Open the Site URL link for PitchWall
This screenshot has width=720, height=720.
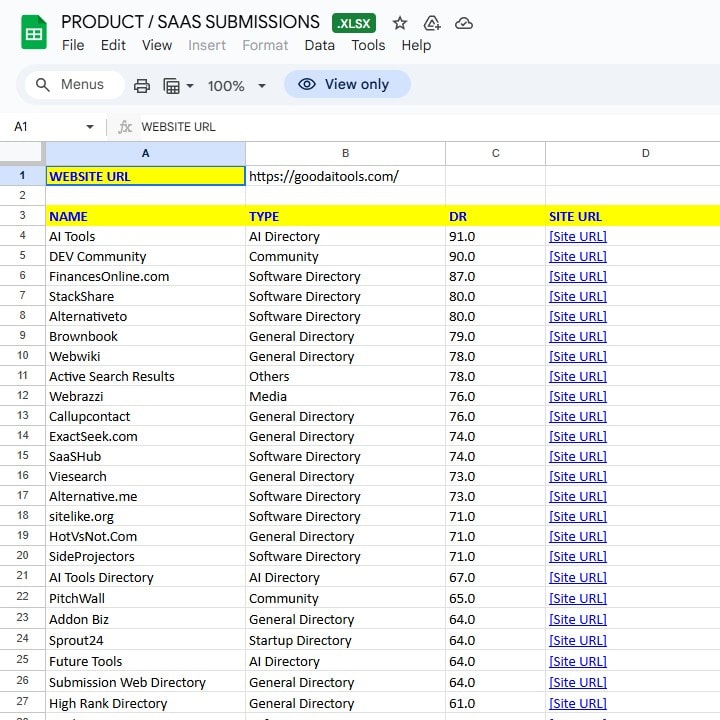578,599
